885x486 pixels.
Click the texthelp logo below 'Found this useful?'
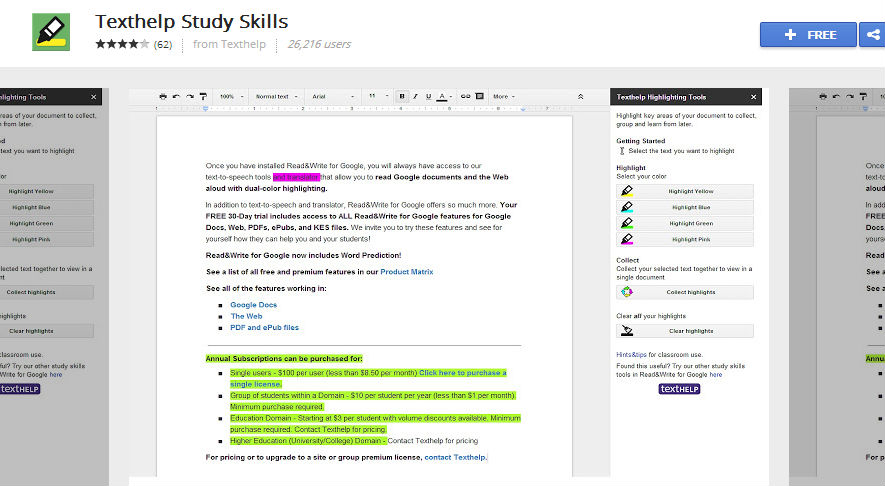[679, 389]
